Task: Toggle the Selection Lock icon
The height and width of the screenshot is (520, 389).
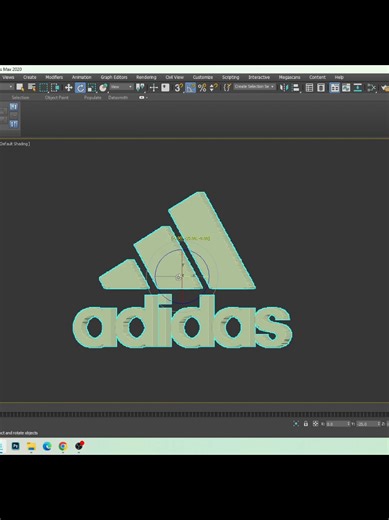Action: click(306, 424)
